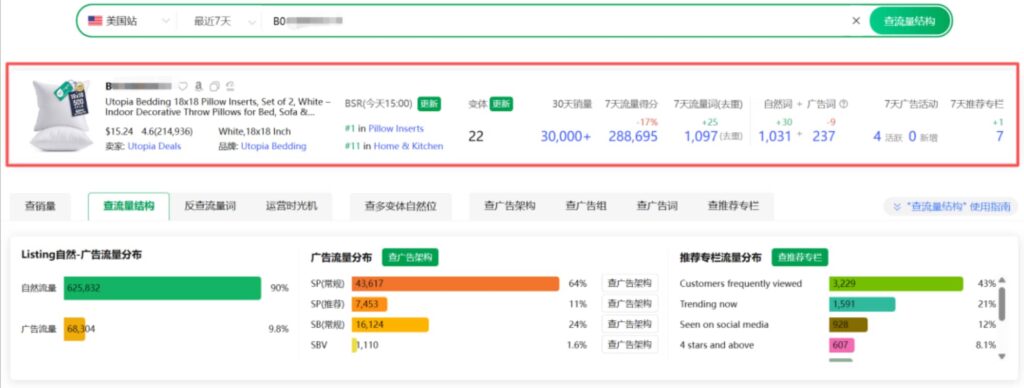Image resolution: width=1024 pixels, height=388 pixels.
Task: Click the Customers frequently viewed 3,229 bar
Action: tap(896, 283)
